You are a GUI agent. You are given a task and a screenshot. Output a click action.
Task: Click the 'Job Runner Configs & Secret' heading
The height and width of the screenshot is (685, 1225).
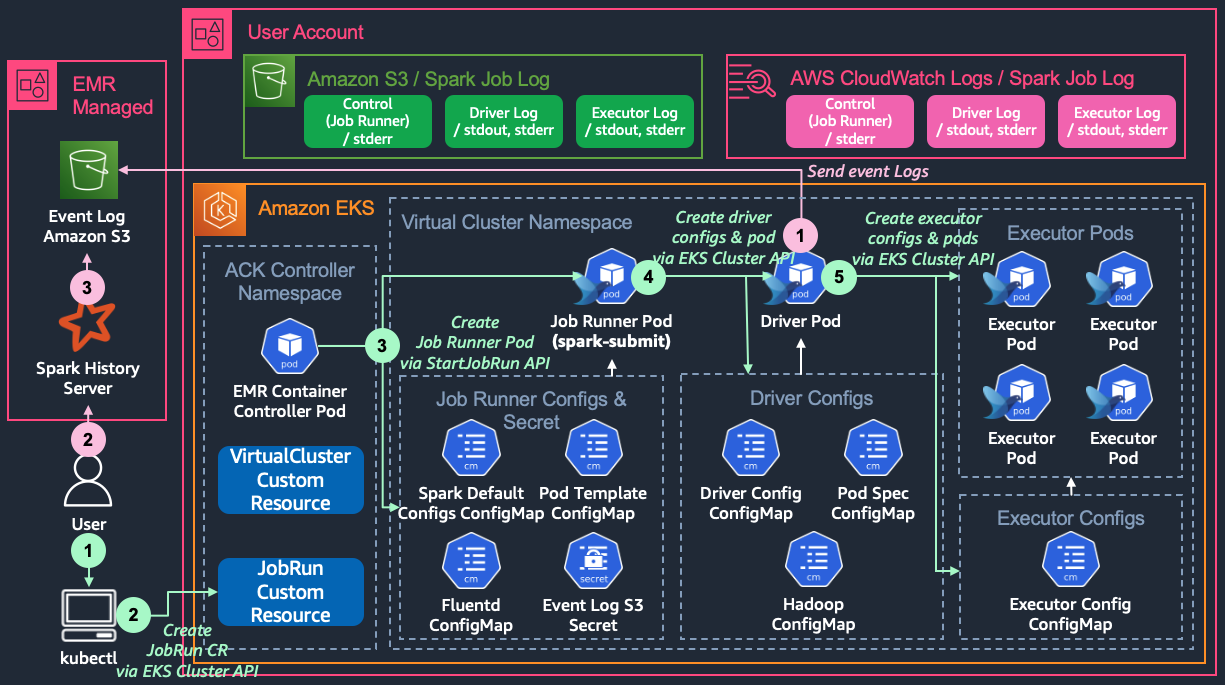[x=531, y=410]
